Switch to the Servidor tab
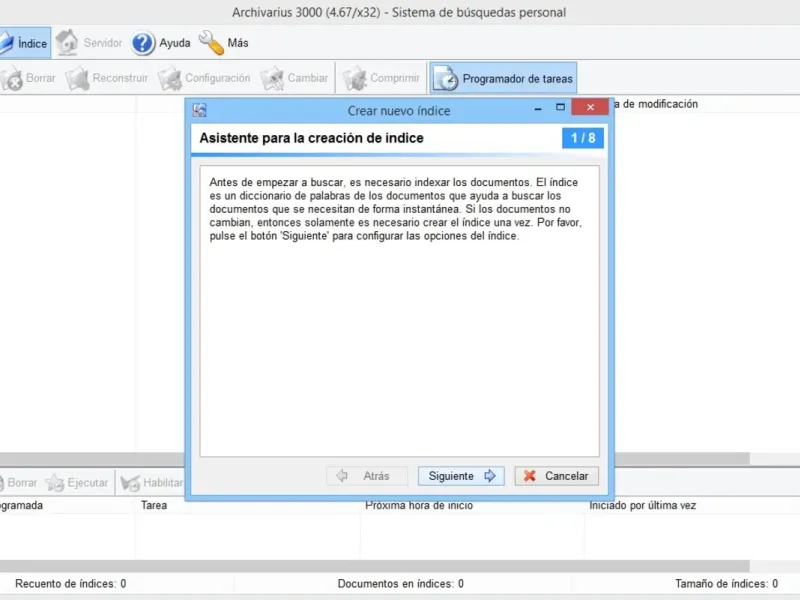Image resolution: width=800 pixels, height=600 pixels. (89, 43)
